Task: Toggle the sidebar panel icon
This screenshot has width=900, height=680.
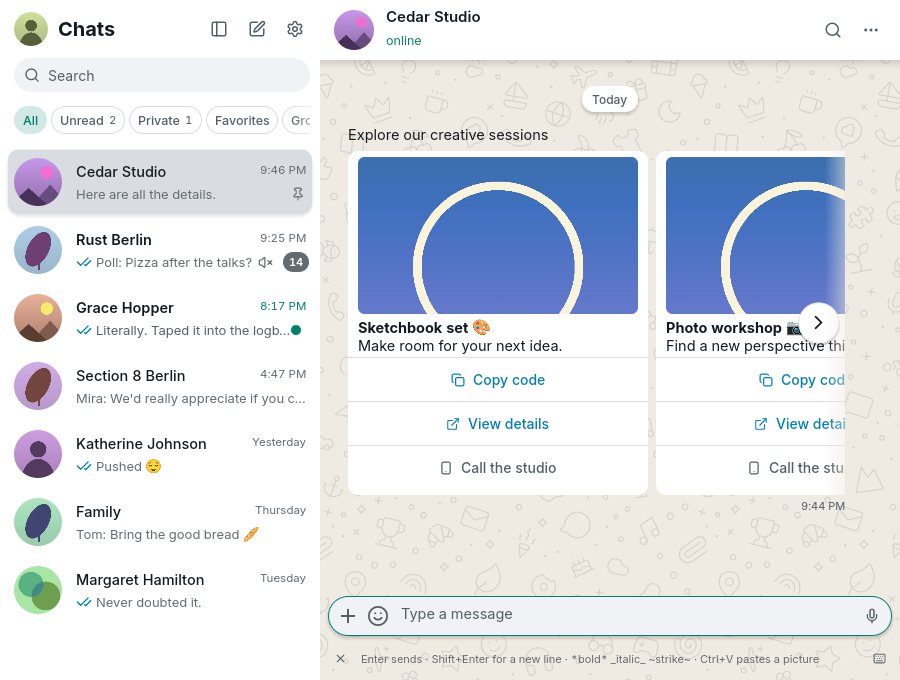Action: point(219,29)
